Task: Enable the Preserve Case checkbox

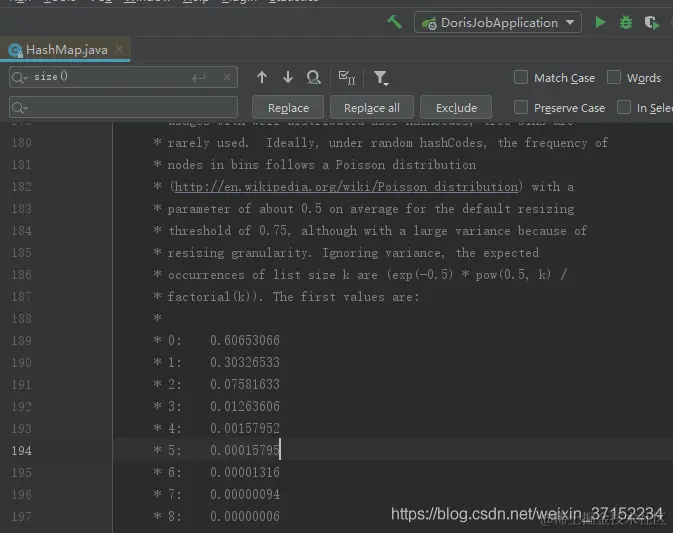Action: 521,107
